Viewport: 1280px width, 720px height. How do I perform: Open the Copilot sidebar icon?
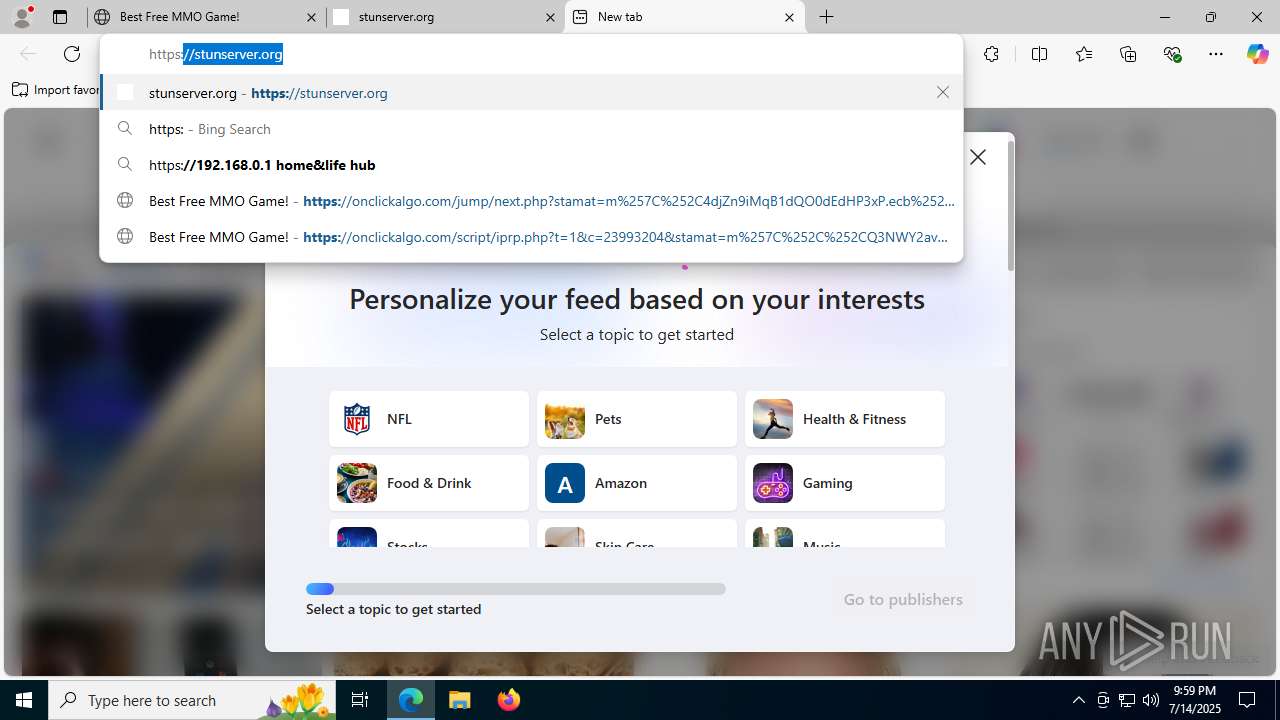point(1257,54)
